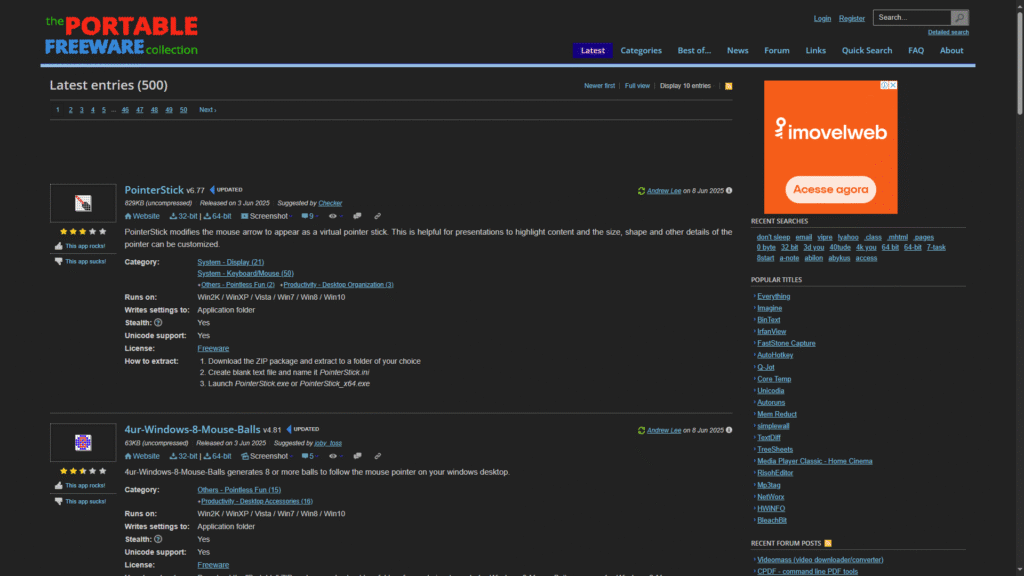Click the PointerStick app thumbnail

pos(83,203)
